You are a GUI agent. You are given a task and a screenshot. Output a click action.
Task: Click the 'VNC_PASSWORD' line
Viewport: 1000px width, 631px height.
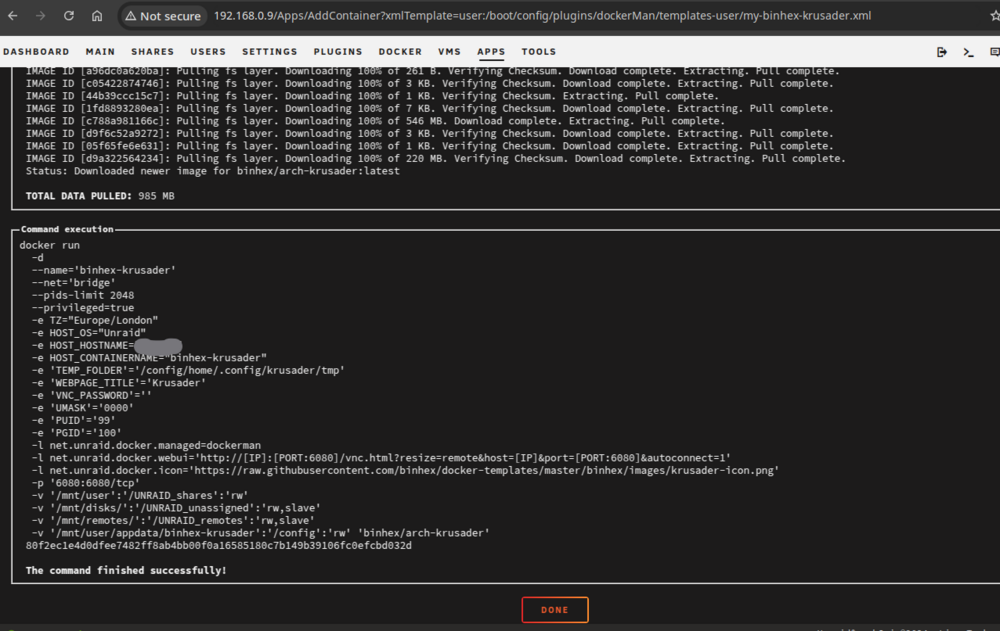[92, 396]
